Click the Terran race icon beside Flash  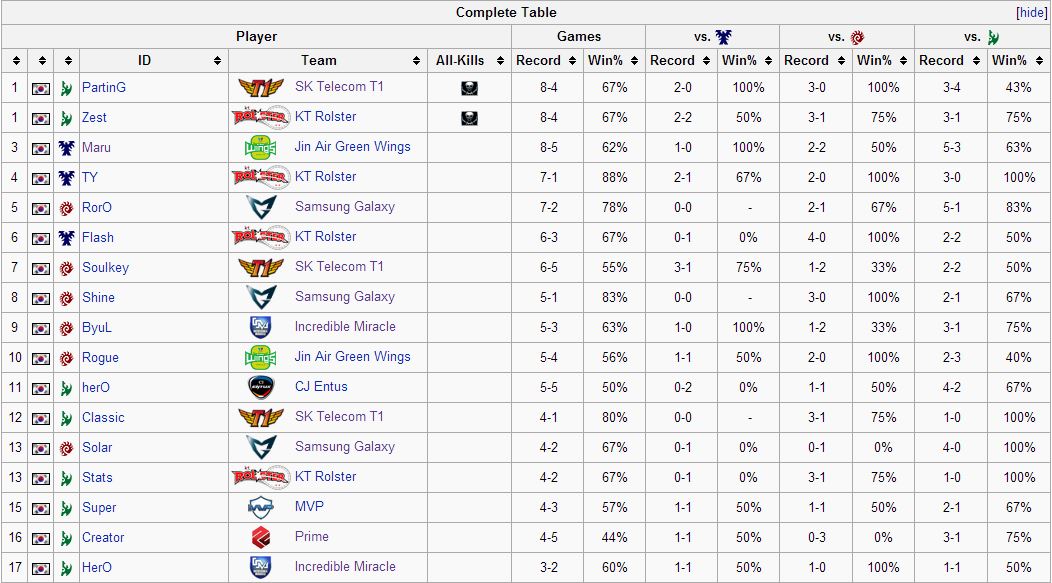(x=66, y=238)
